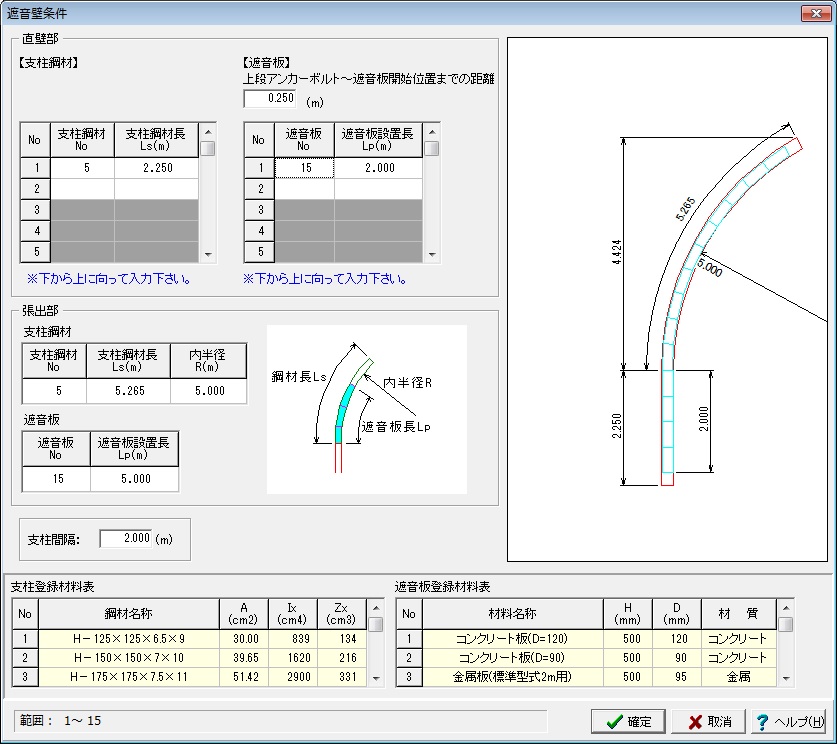This screenshot has width=837, height=744.
Task: Click the D (mm) column header
Action: (x=677, y=614)
